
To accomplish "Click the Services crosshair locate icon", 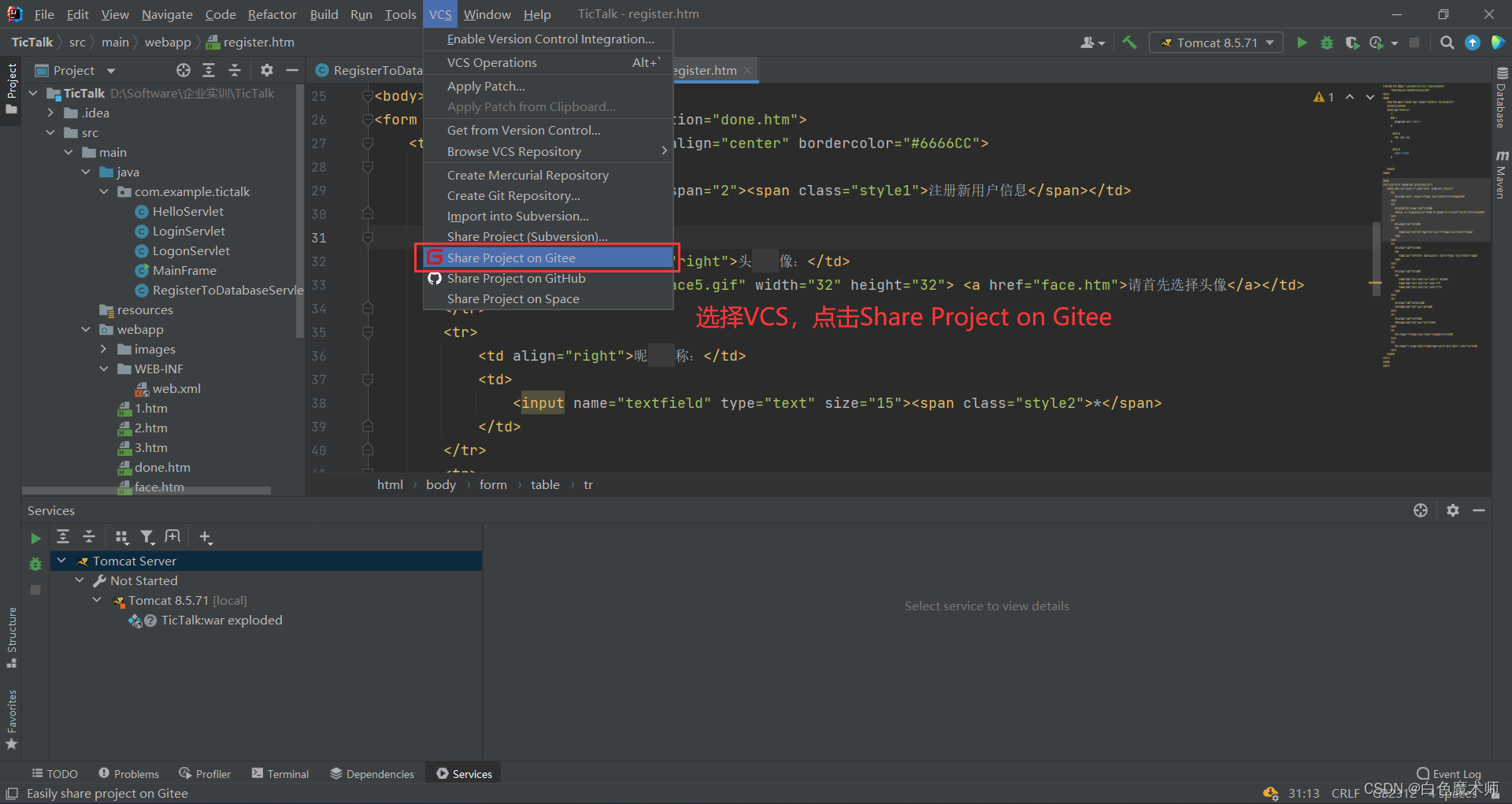I will [1421, 510].
